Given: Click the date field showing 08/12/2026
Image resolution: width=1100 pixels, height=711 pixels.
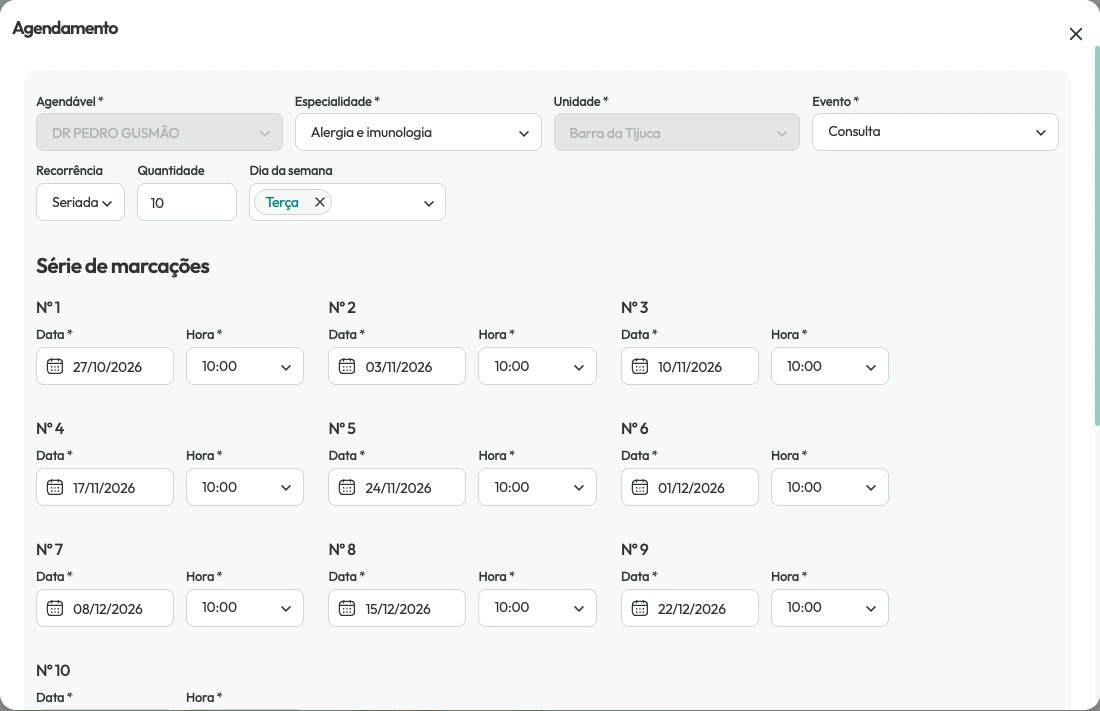Looking at the screenshot, I should point(105,608).
